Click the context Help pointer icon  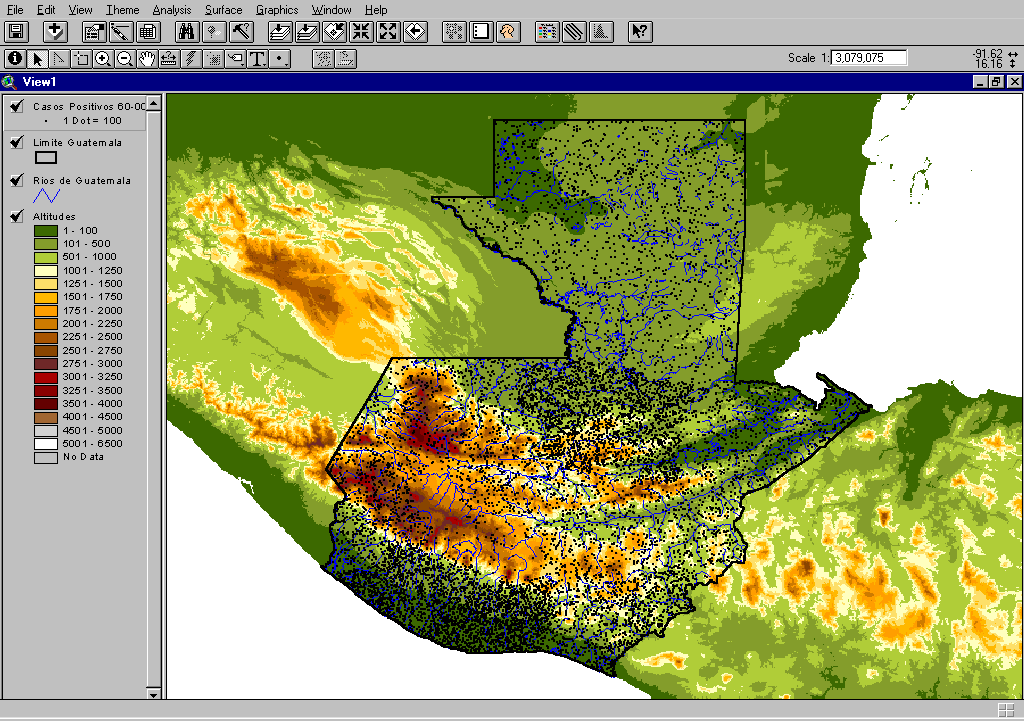[640, 32]
